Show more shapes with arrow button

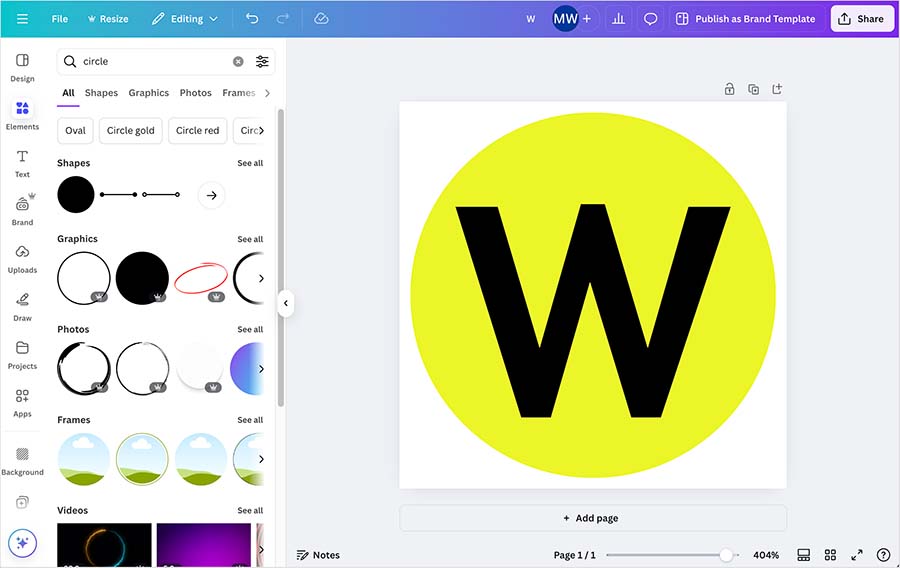pos(211,195)
